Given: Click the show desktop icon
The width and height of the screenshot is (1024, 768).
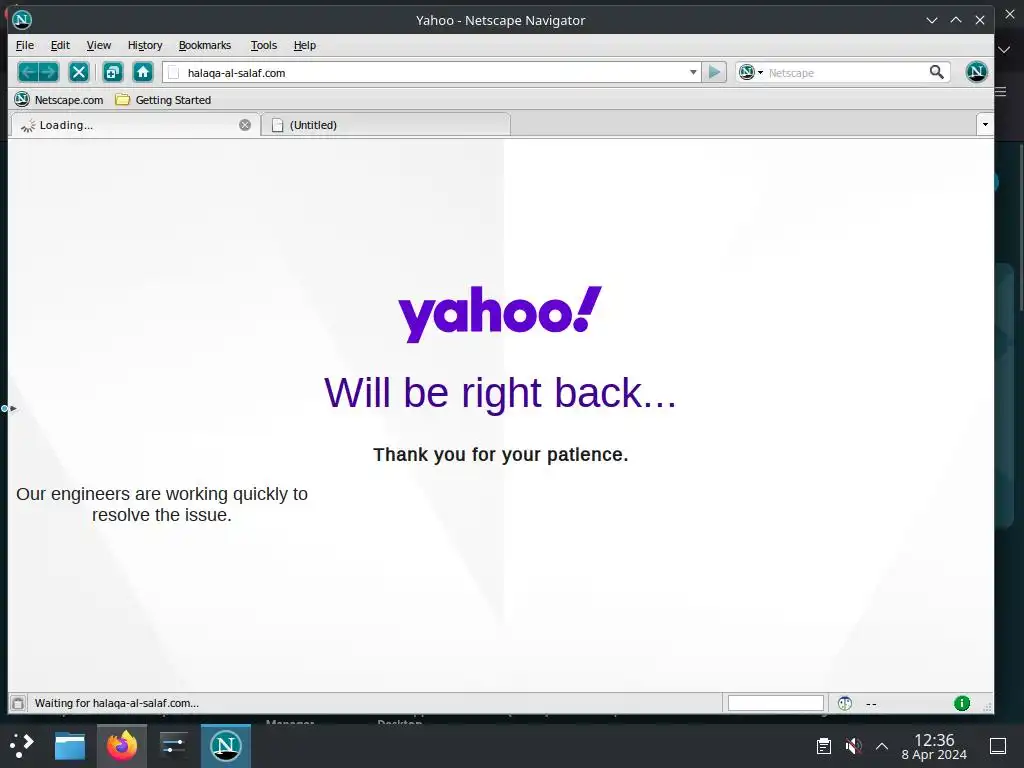Looking at the screenshot, I should pyautogui.click(x=998, y=746).
